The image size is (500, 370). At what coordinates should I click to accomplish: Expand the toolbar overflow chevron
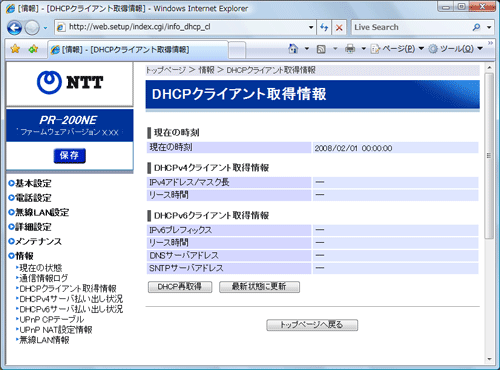coord(490,43)
